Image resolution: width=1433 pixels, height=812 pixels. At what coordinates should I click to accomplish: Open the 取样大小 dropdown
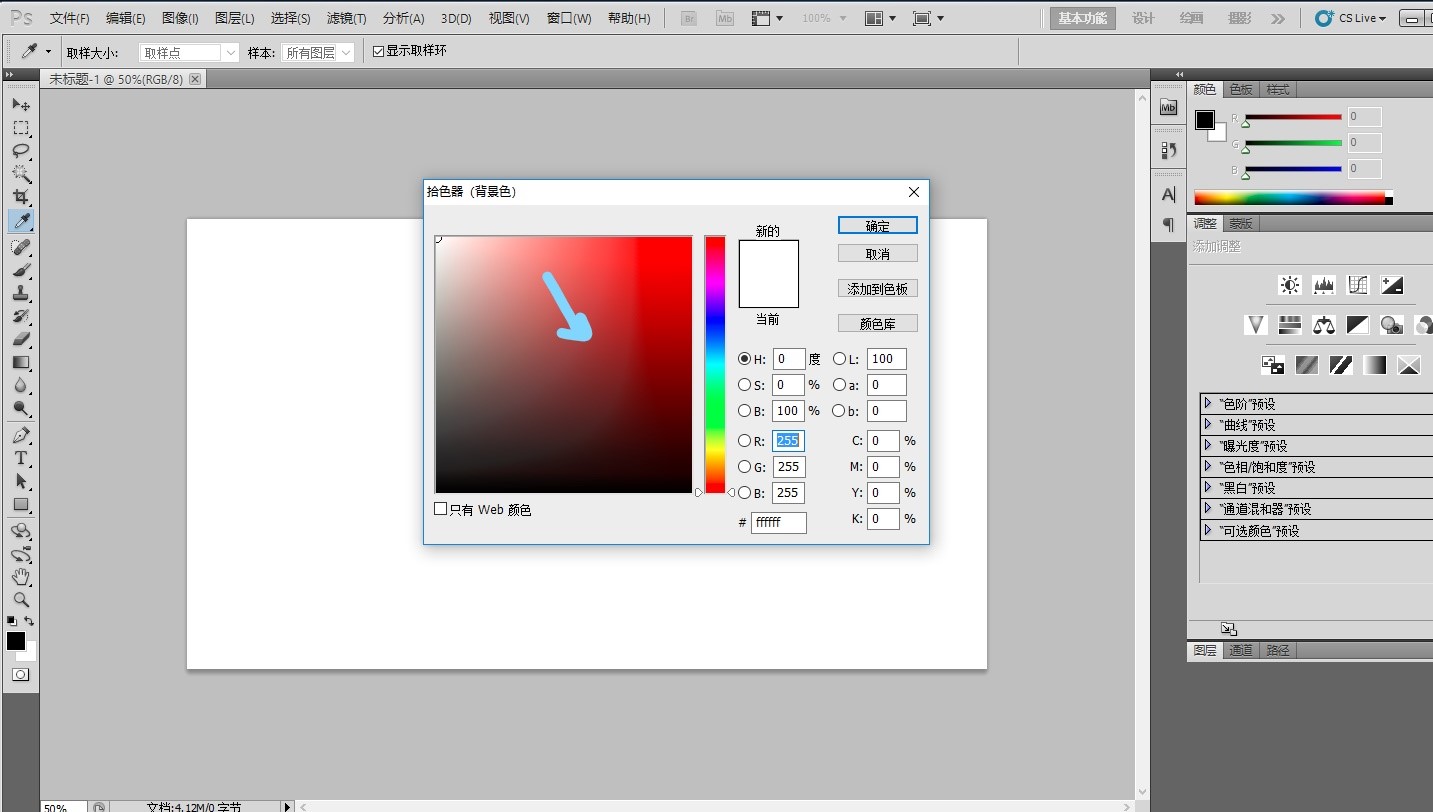tap(189, 53)
